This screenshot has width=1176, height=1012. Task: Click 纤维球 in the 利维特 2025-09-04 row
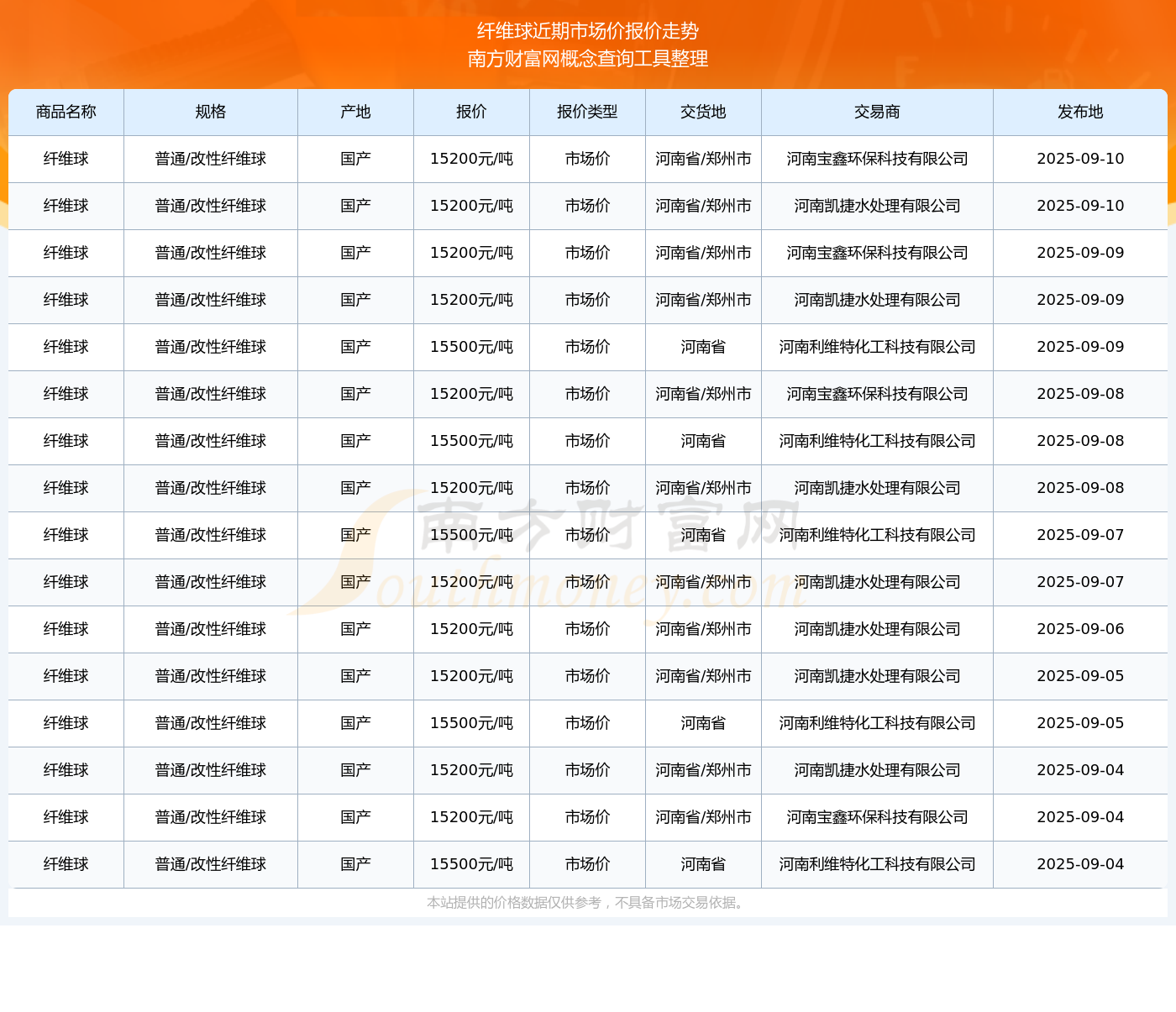pyautogui.click(x=66, y=864)
